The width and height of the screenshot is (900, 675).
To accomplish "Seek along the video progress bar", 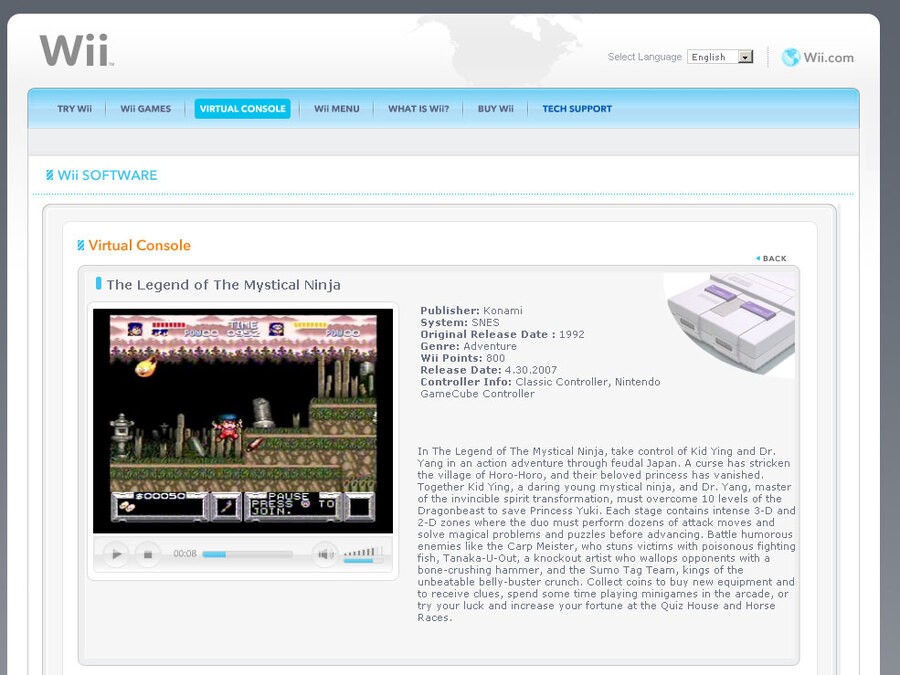I will 247,554.
